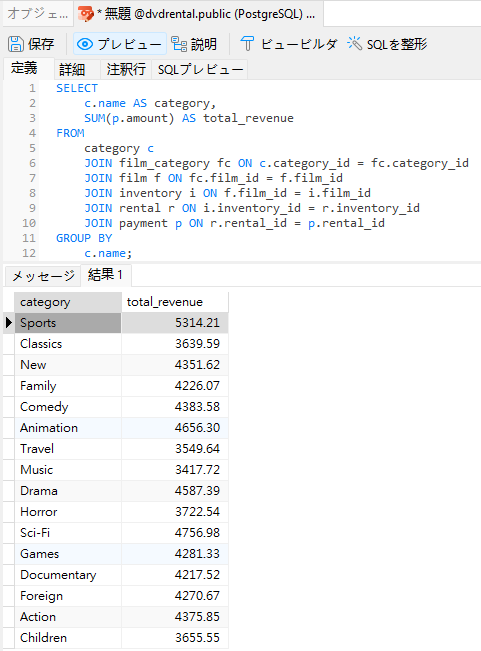Click the 3722.54 revenue value

click(x=197, y=512)
